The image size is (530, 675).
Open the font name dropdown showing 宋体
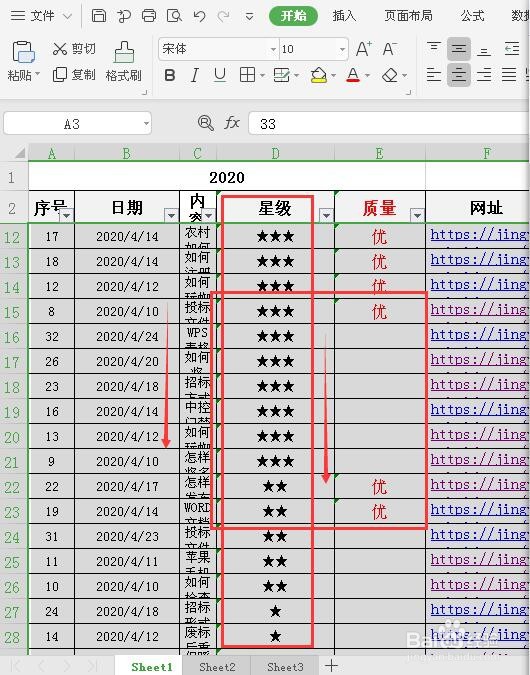click(273, 50)
